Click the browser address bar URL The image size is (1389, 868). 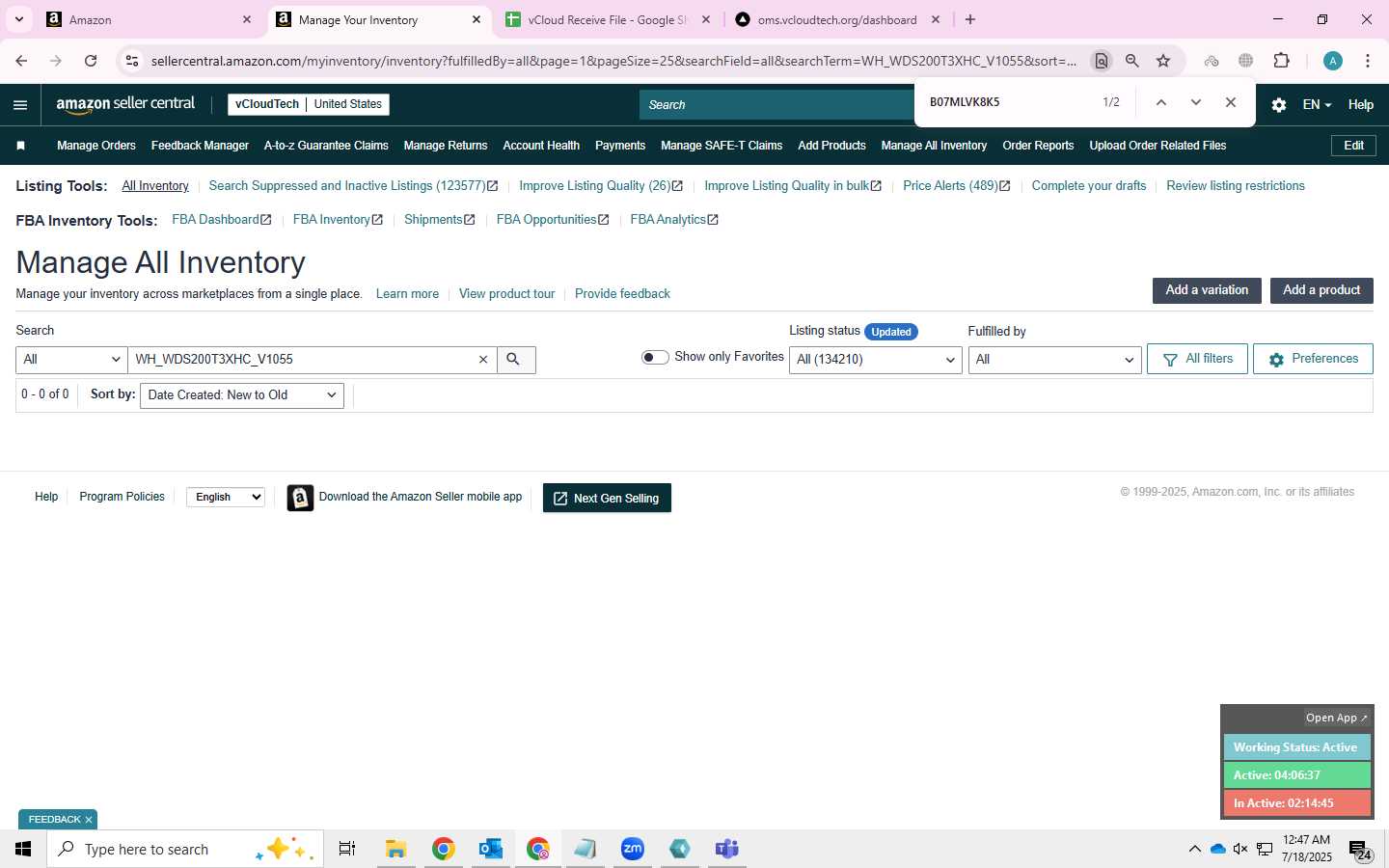pyautogui.click(x=613, y=61)
